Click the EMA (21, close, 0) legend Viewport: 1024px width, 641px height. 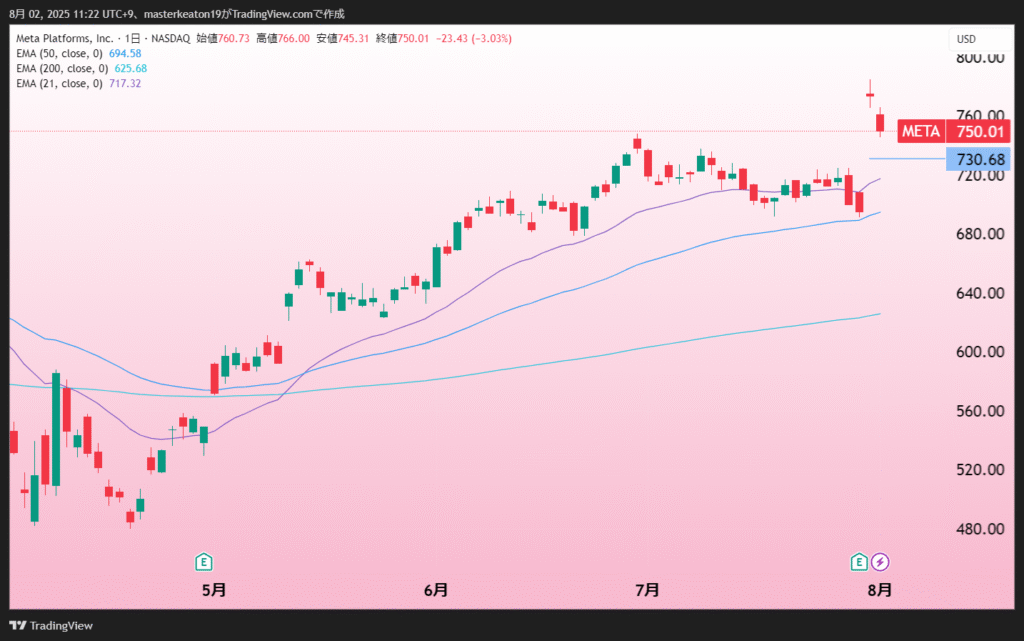[59, 84]
